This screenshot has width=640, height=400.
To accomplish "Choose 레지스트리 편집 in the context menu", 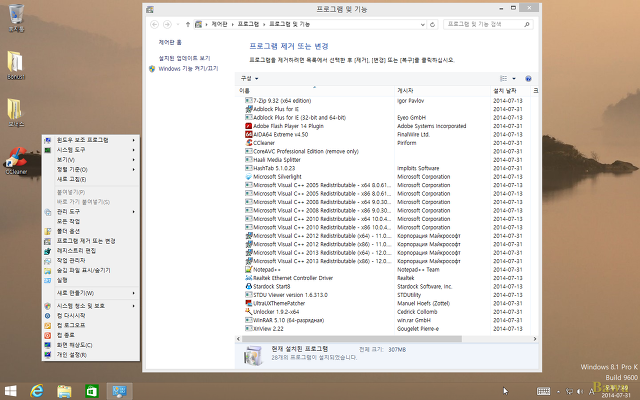I will coord(91,251).
